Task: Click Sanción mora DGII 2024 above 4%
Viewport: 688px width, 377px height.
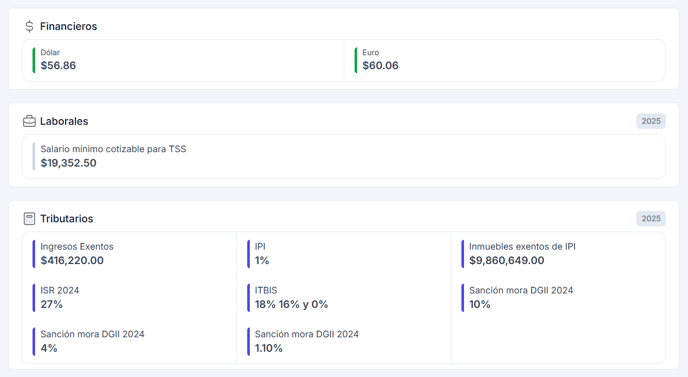Action: point(92,334)
